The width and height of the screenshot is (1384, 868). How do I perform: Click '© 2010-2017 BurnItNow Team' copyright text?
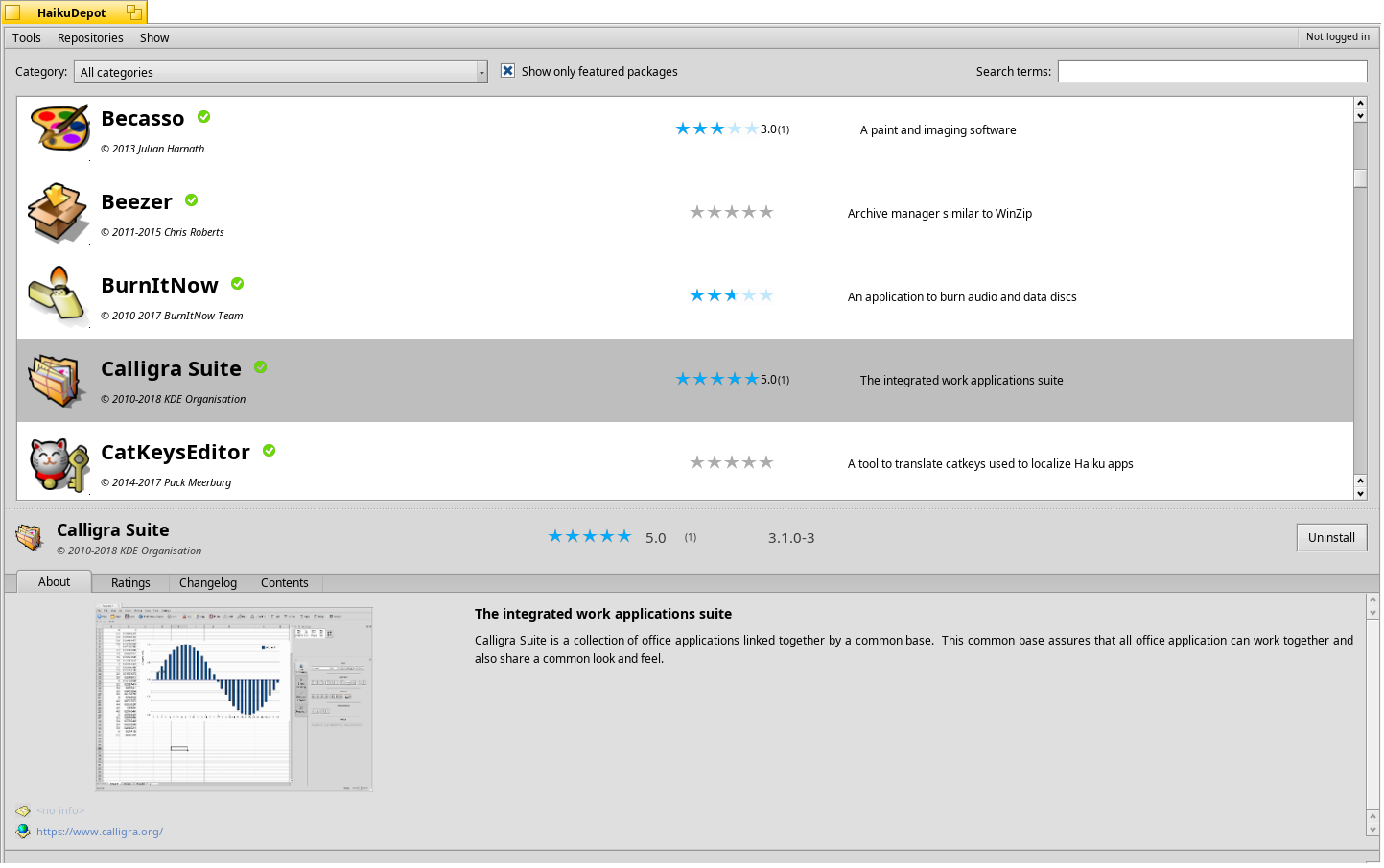173,317
